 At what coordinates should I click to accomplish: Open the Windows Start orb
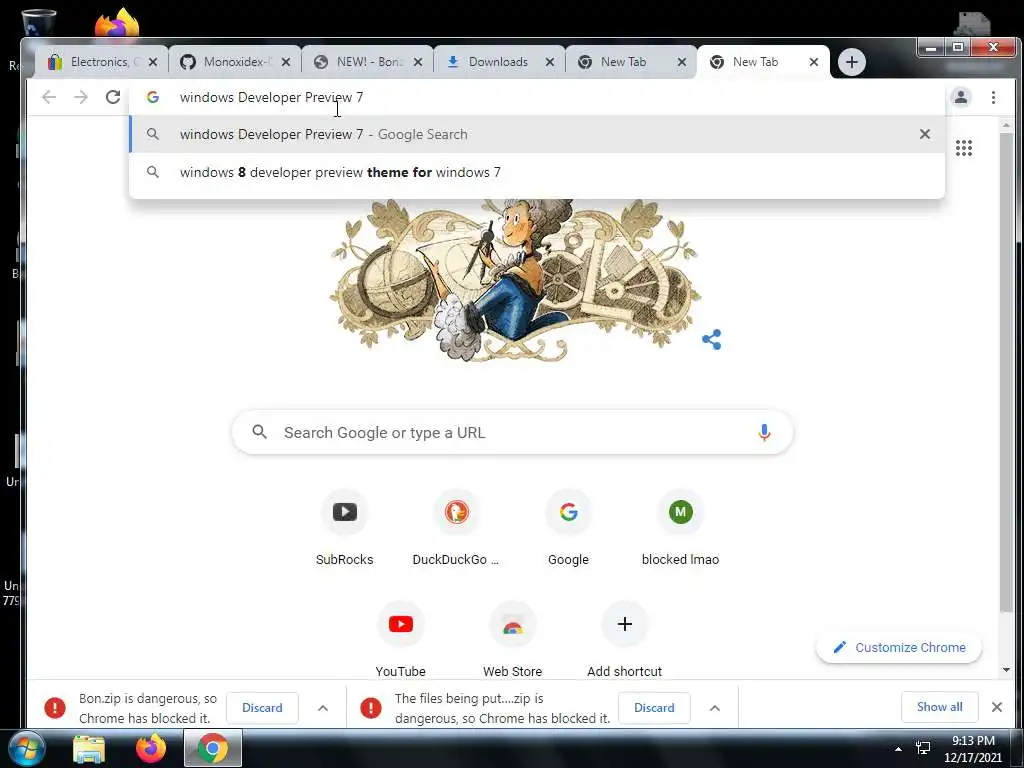[26, 748]
